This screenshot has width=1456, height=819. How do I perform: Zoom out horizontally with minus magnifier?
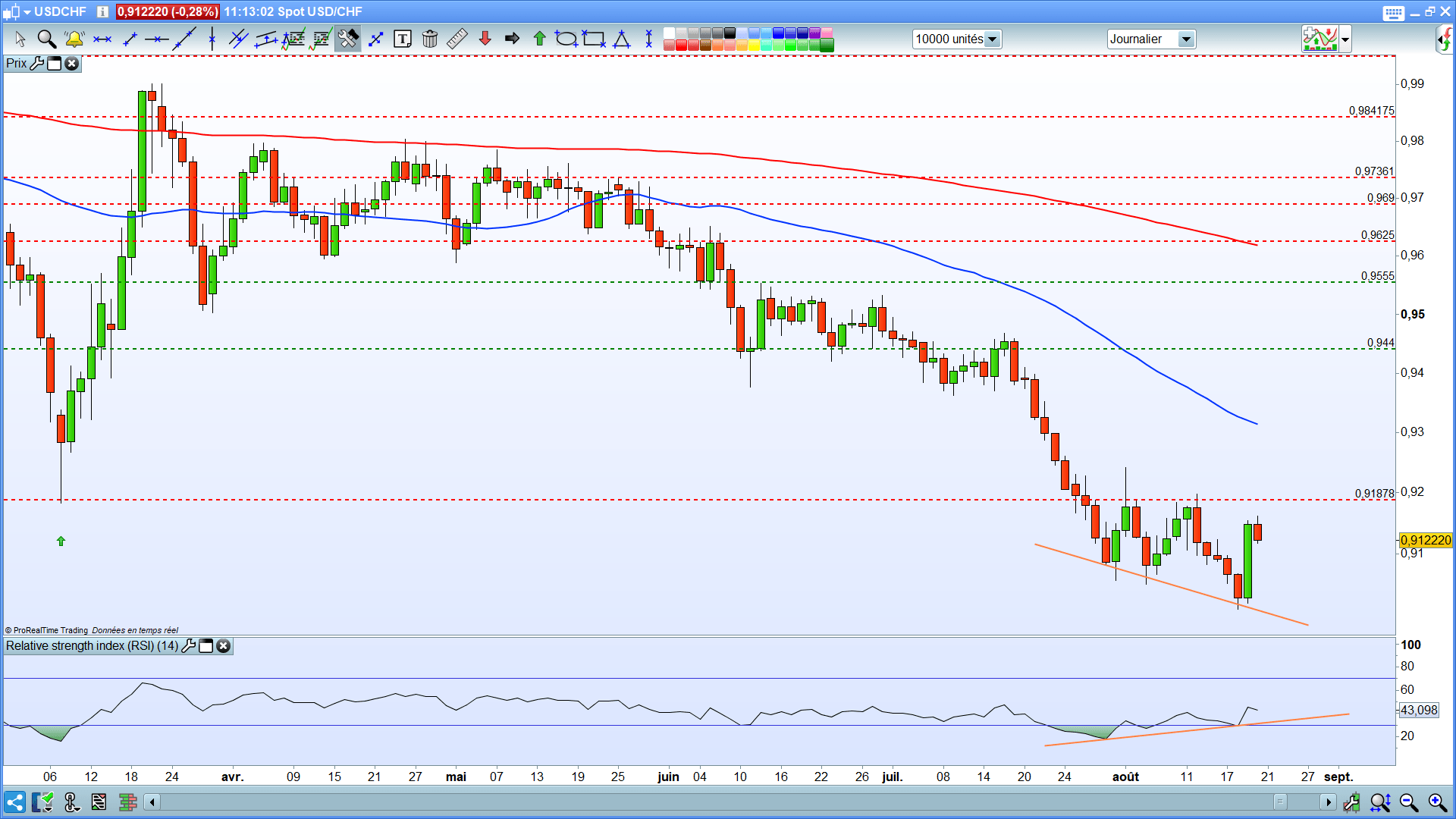(1409, 802)
